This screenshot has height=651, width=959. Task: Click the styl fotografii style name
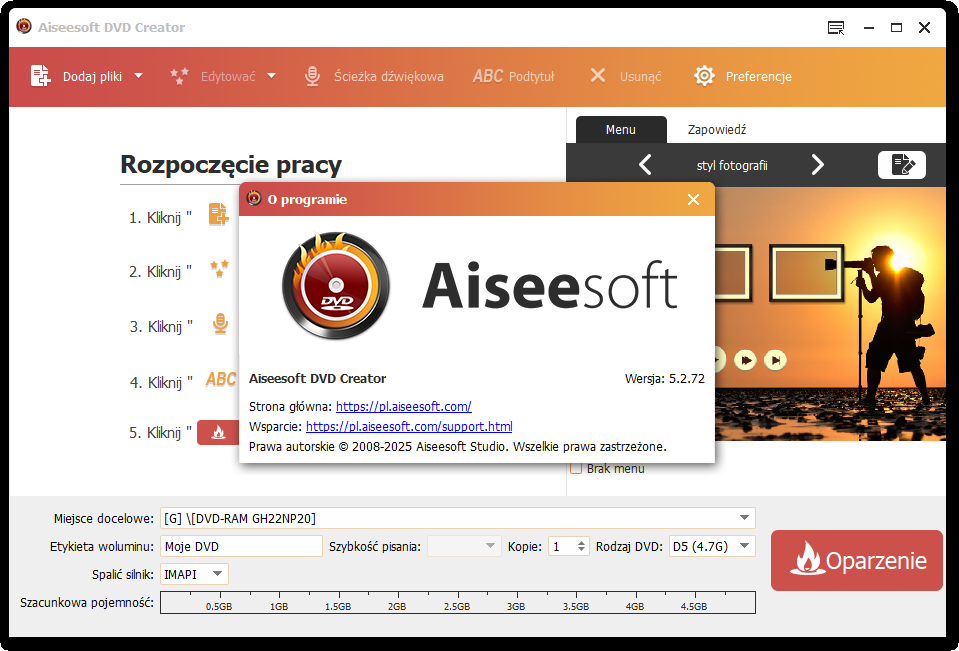click(x=732, y=166)
